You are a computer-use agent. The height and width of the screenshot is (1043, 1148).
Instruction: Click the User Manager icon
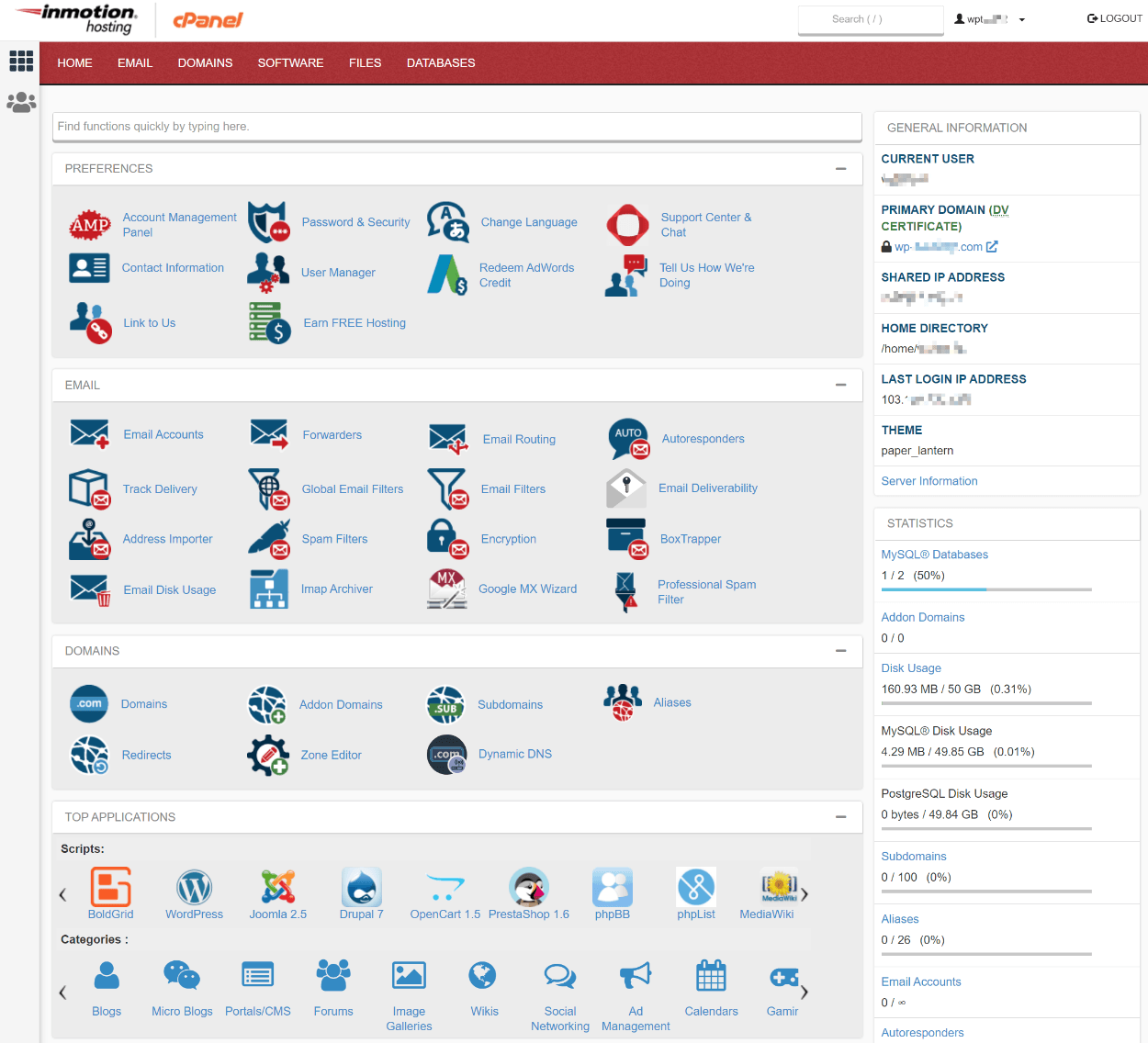coord(268,273)
